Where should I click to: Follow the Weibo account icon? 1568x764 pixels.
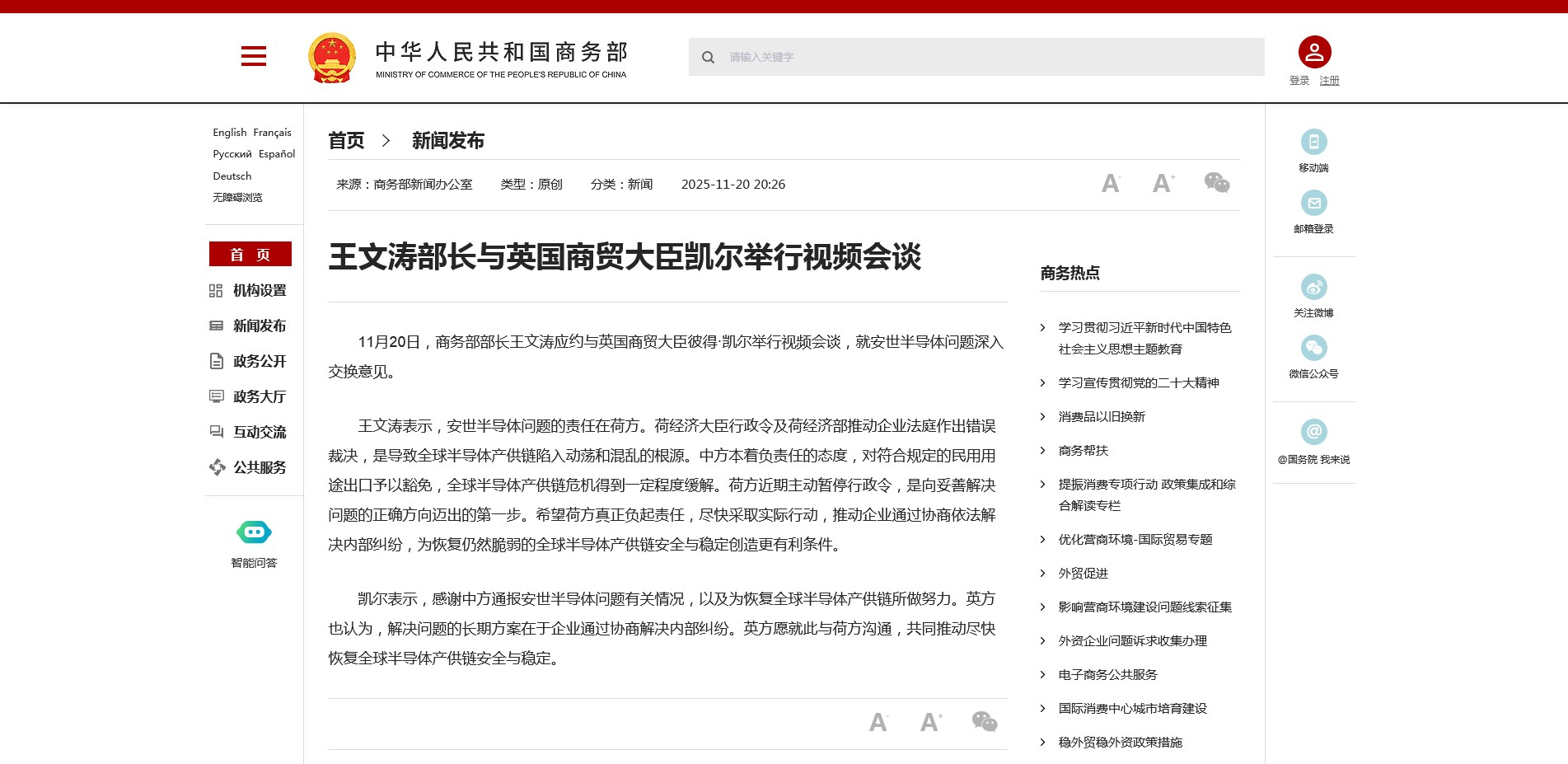tap(1313, 287)
